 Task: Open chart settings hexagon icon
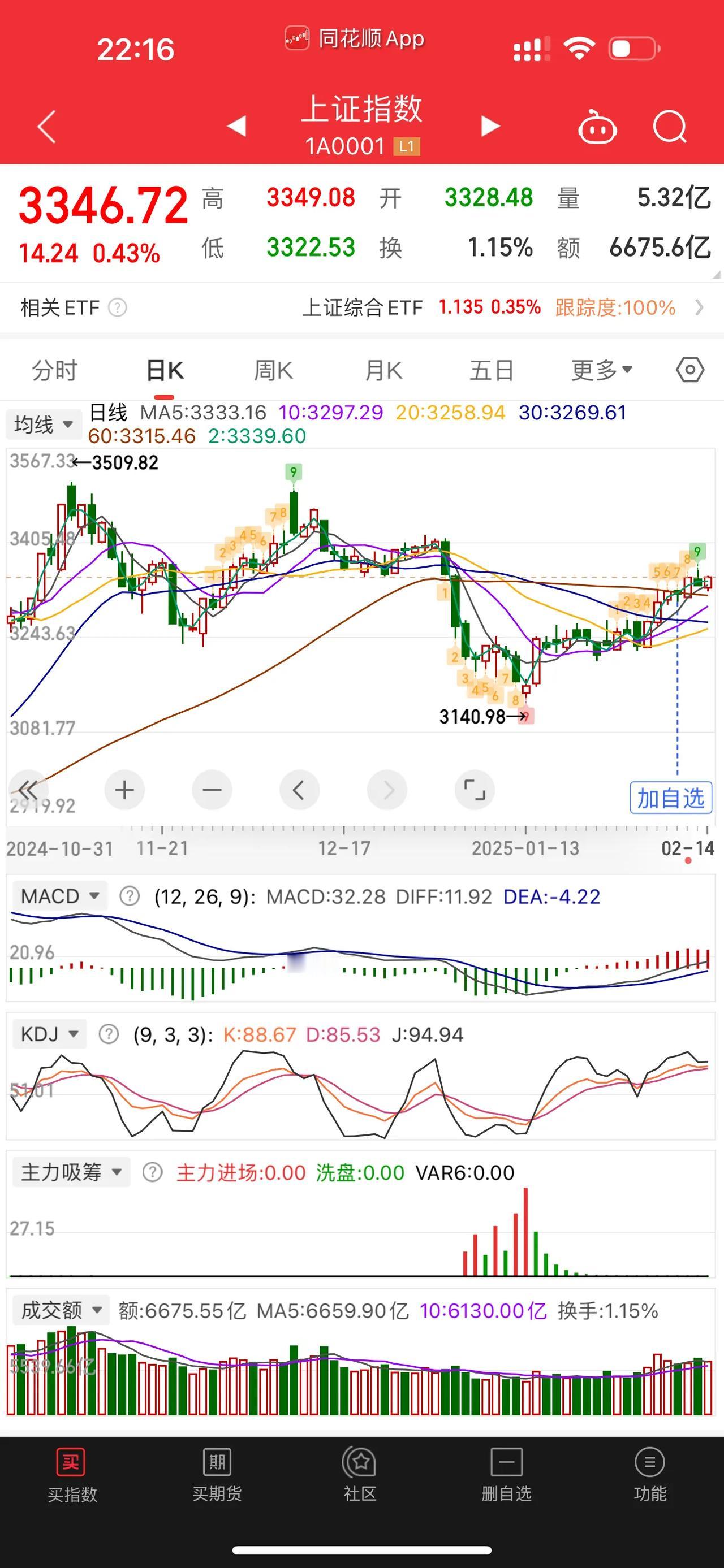(690, 370)
